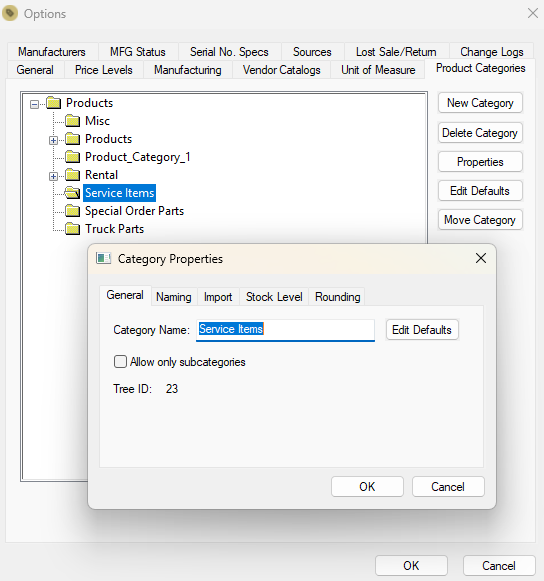Click the Special Order Parts folder icon
Image resolution: width=544 pixels, height=581 pixels.
[x=72, y=211]
